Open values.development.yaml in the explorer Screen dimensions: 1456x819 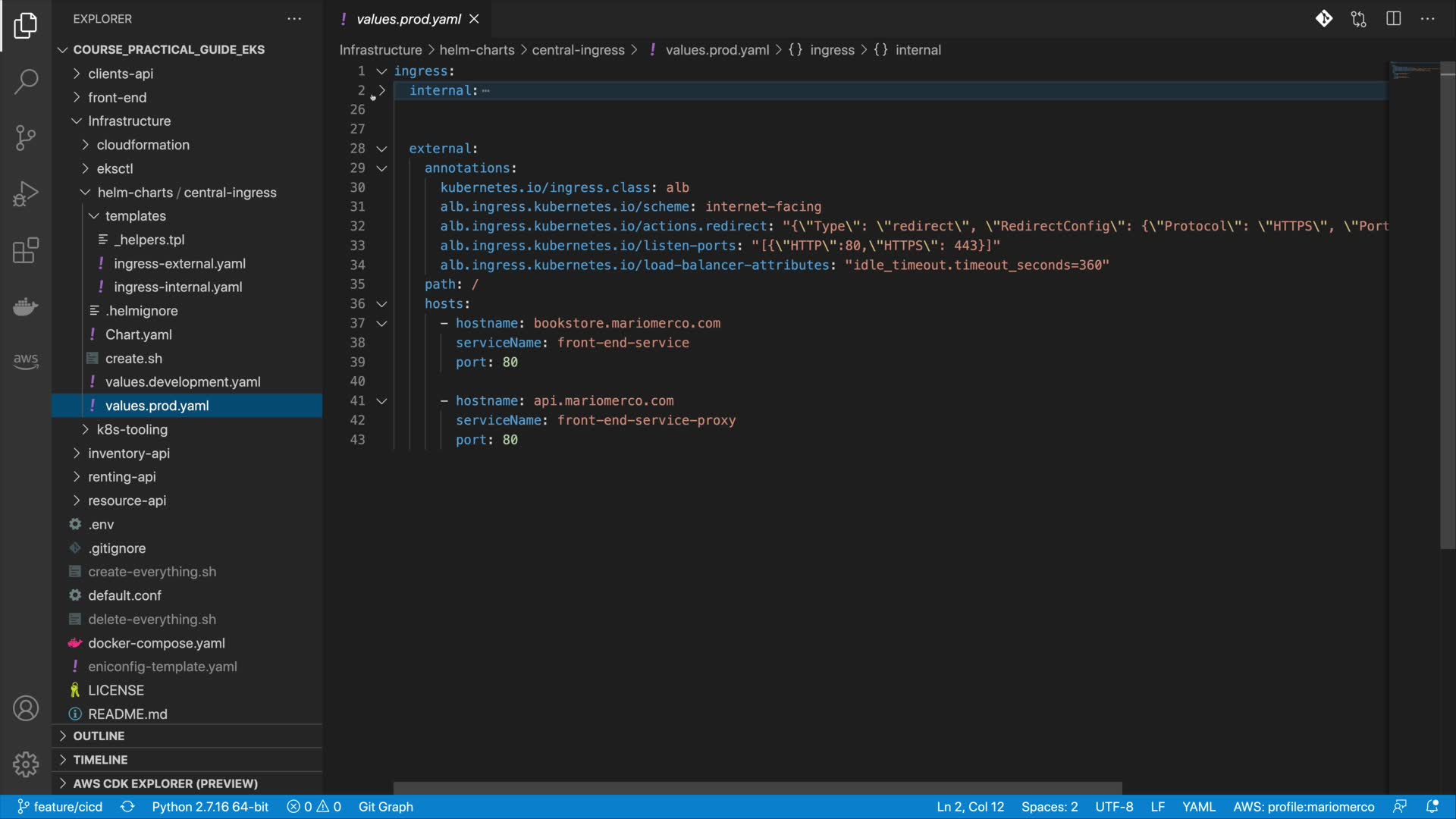(x=182, y=382)
